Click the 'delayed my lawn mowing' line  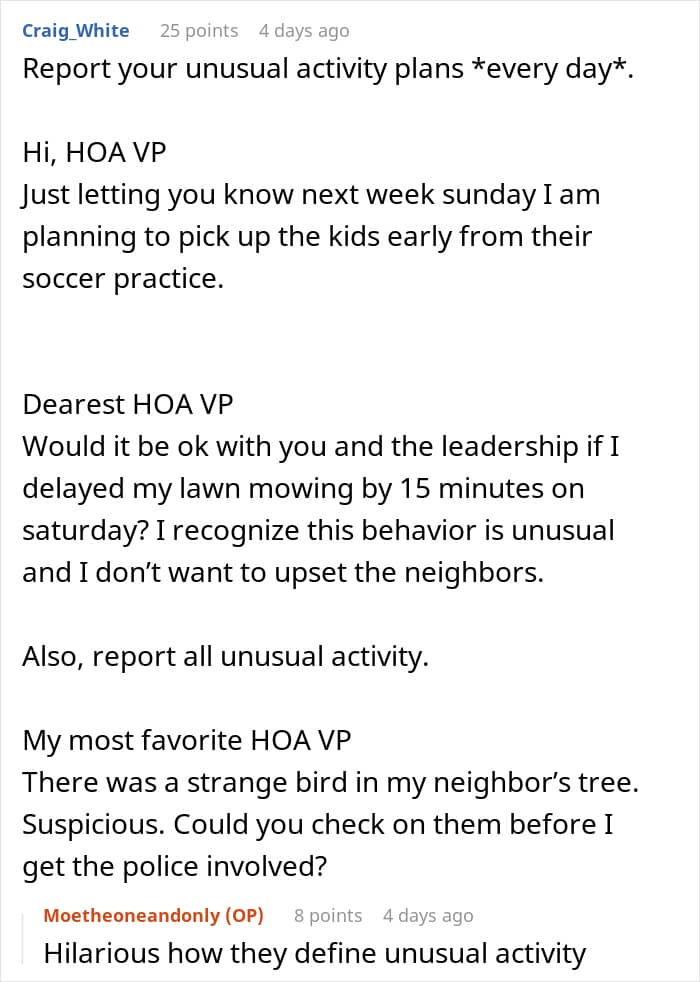[304, 488]
